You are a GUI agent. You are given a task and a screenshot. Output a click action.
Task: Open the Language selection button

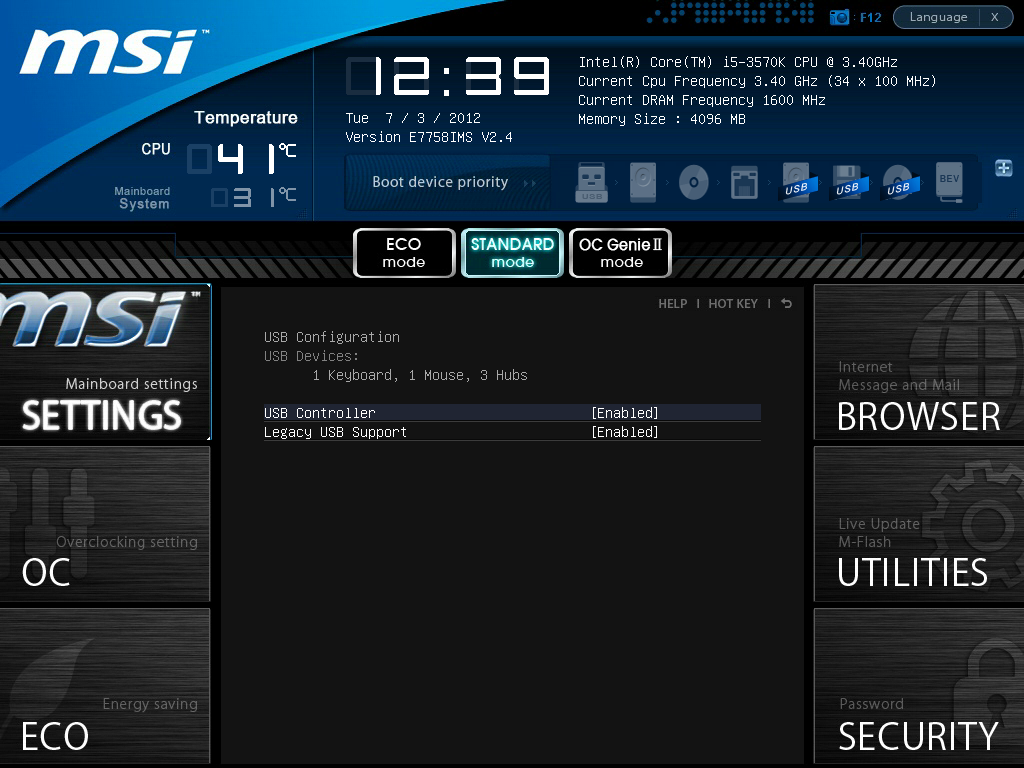[938, 17]
